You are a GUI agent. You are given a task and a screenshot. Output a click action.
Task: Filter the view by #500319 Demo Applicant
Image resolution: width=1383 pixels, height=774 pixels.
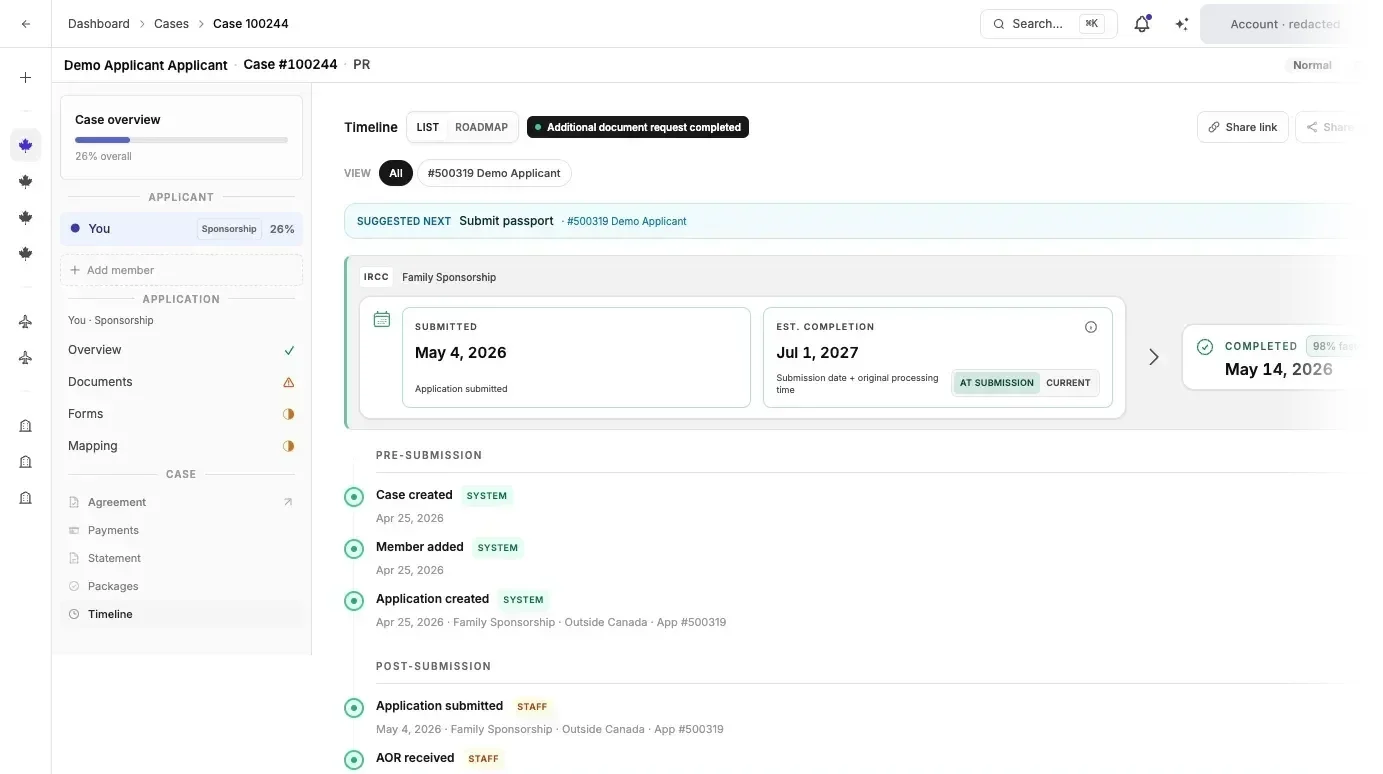(494, 173)
